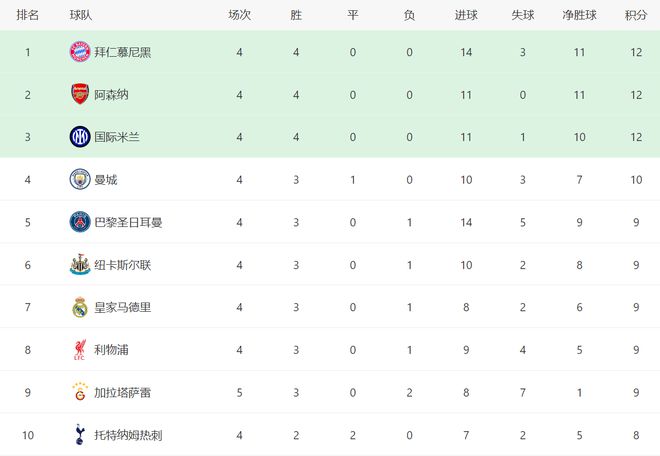The width and height of the screenshot is (660, 456).
Task: Click the 净胜球 column header
Action: (x=579, y=15)
